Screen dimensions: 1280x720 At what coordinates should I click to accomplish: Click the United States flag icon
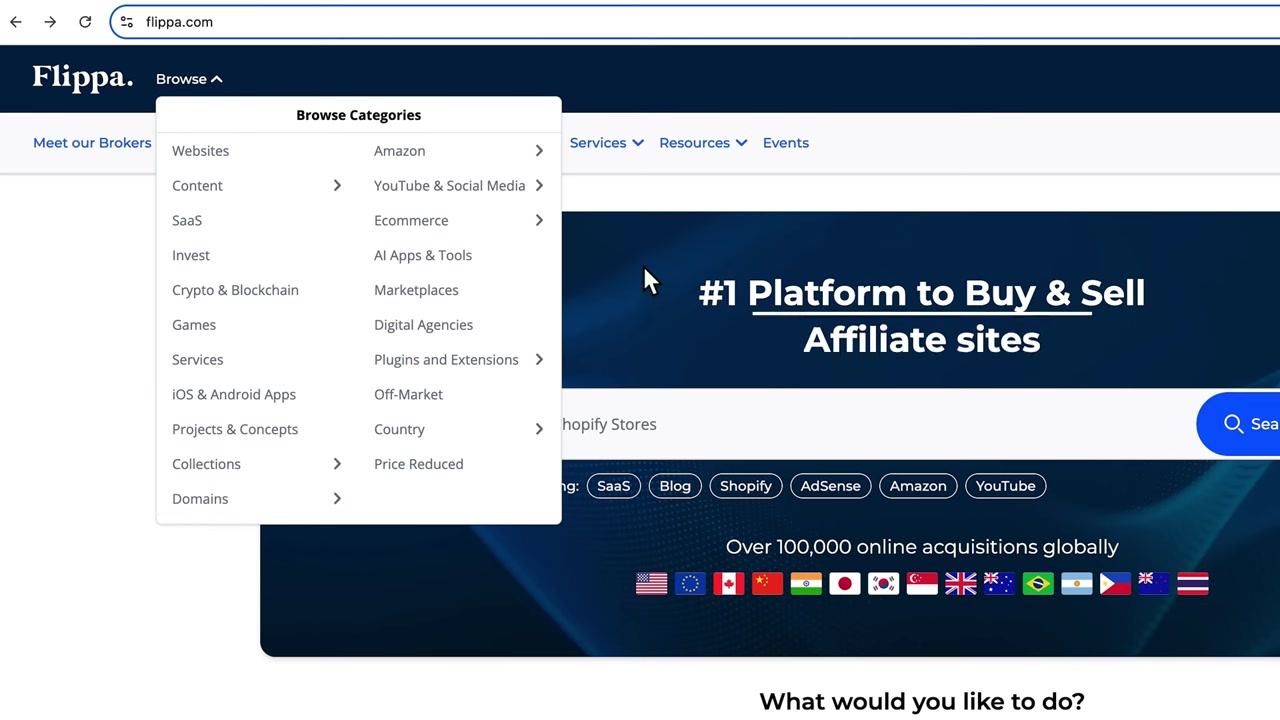coord(651,583)
